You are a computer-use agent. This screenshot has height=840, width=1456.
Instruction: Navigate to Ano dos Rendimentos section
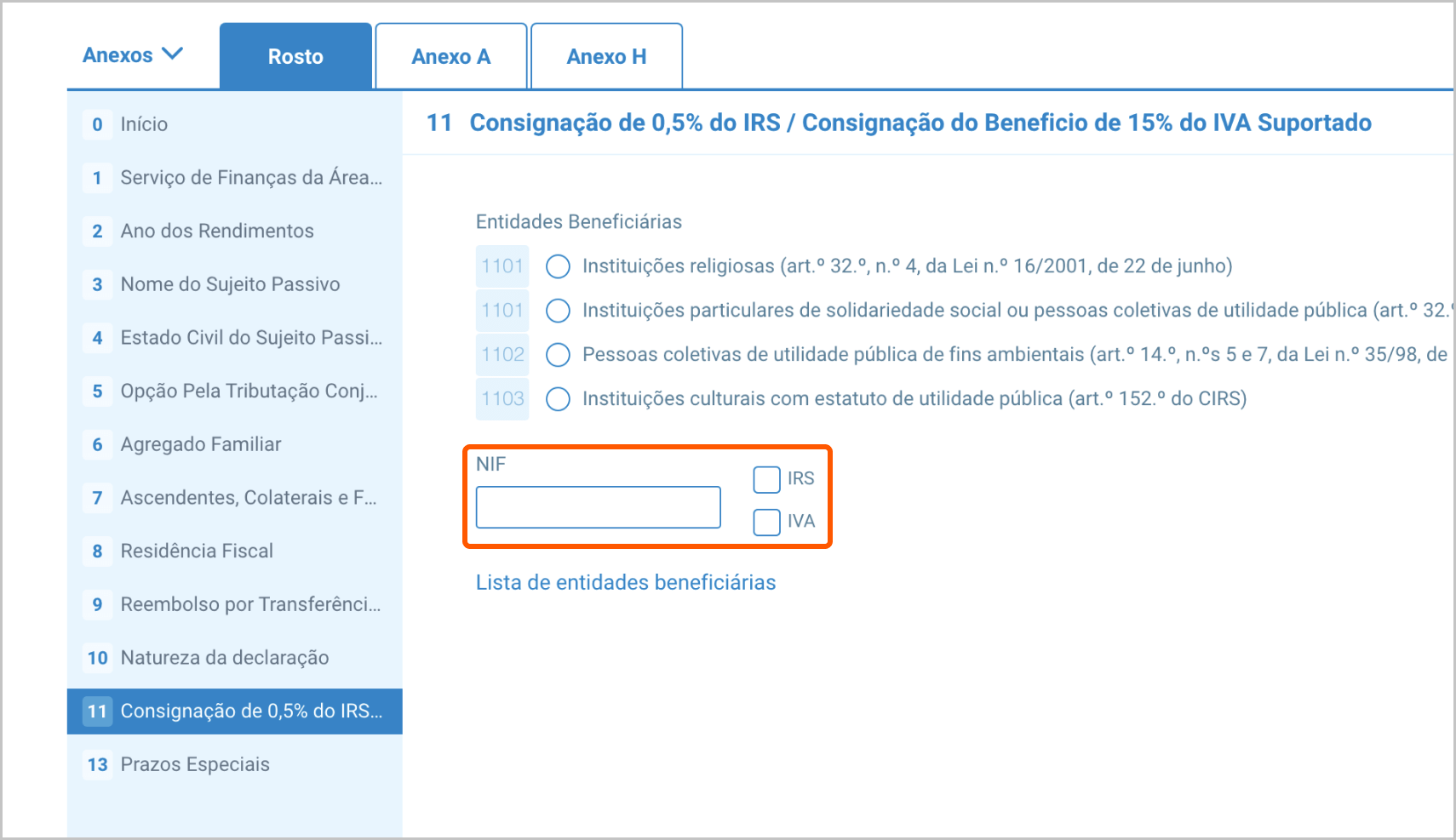(x=216, y=231)
